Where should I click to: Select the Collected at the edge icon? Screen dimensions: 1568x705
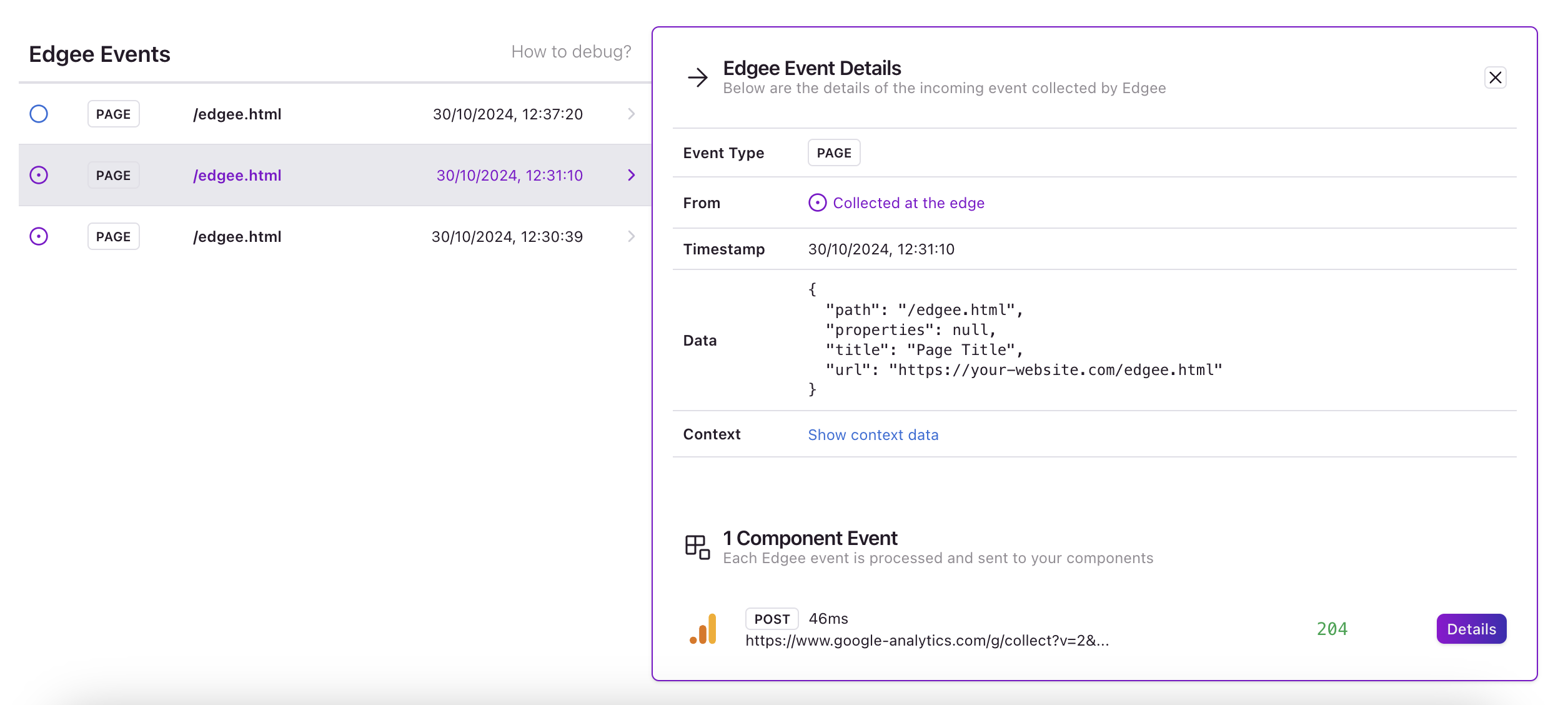818,202
